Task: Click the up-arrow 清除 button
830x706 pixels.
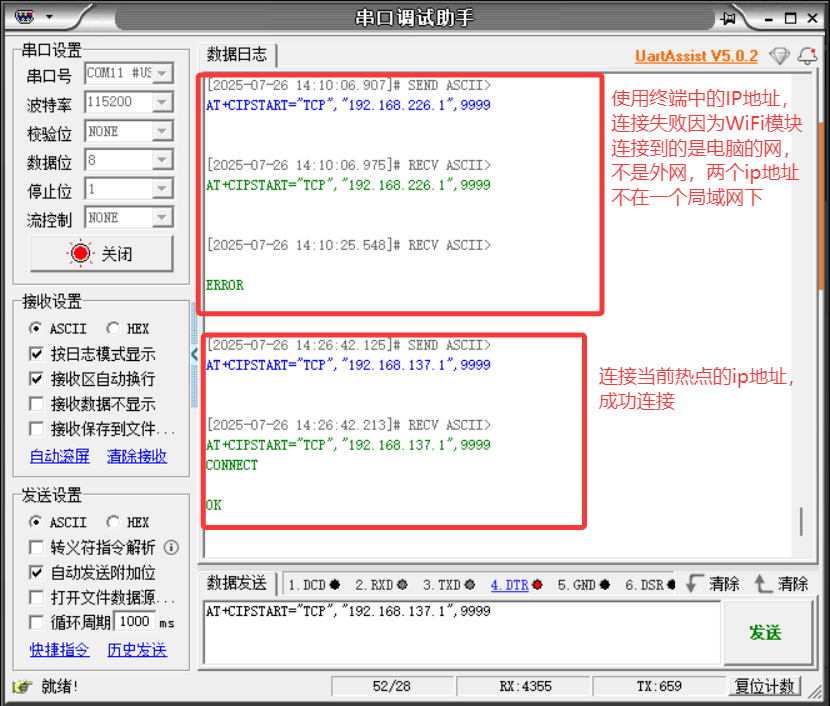Action: point(782,584)
